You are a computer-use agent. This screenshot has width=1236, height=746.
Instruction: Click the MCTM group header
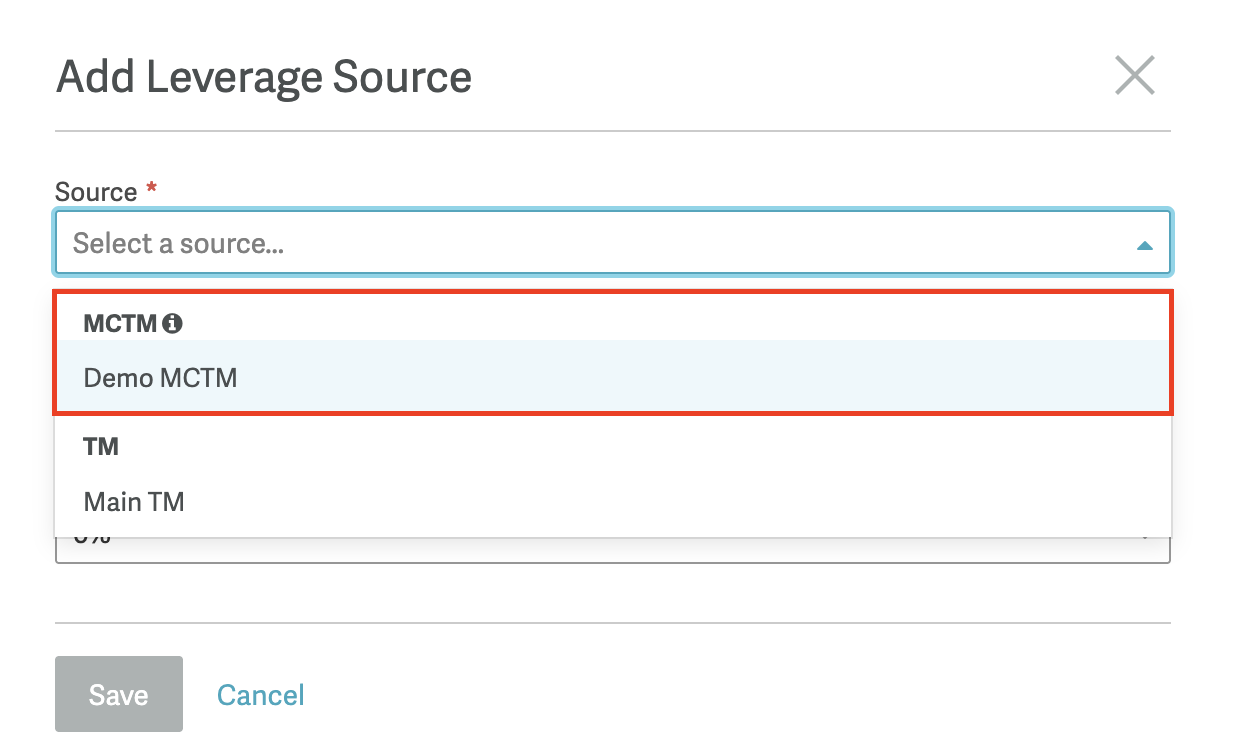(x=120, y=323)
